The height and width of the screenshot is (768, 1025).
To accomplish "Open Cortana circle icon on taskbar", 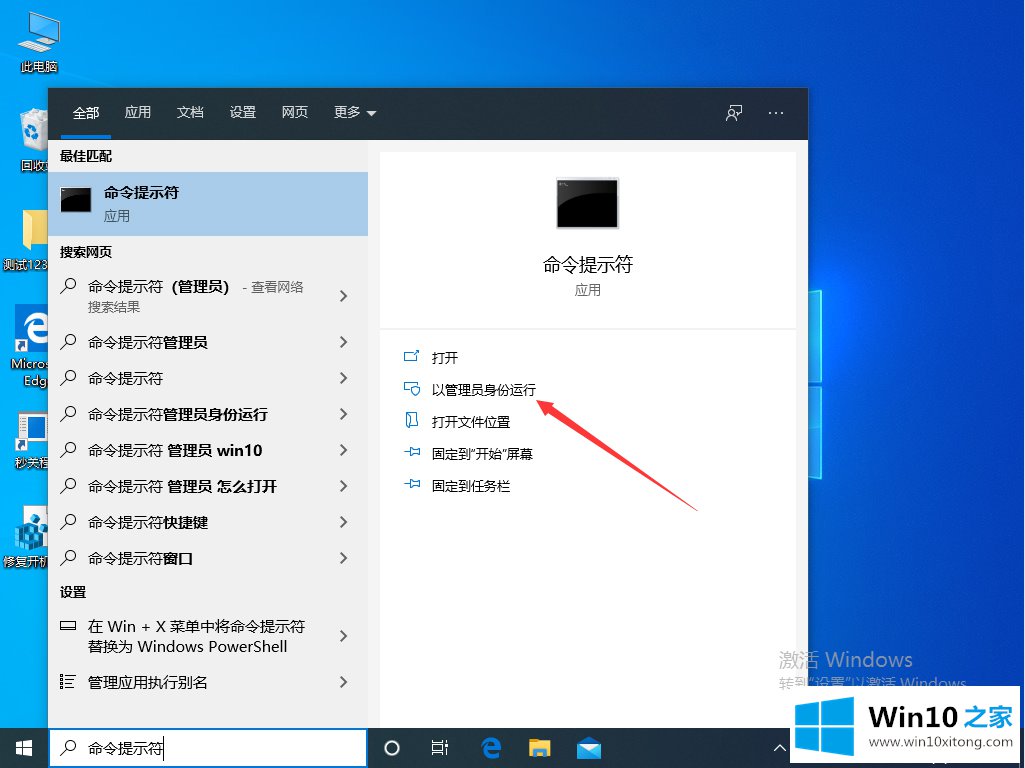I will [392, 747].
